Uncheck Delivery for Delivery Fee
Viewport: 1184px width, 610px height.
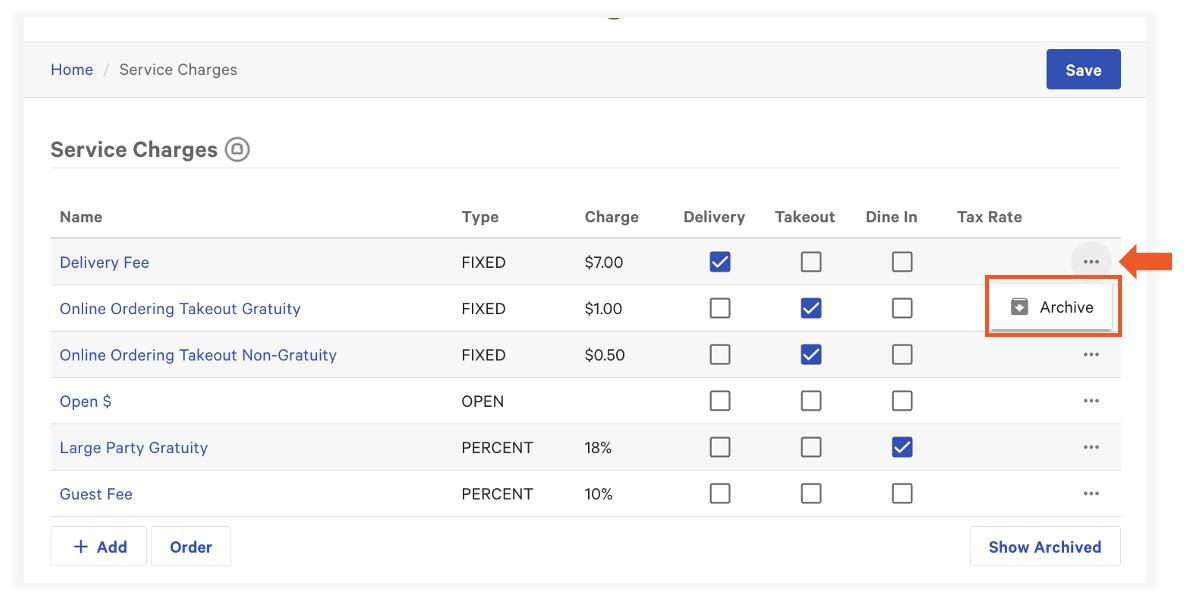[x=720, y=261]
